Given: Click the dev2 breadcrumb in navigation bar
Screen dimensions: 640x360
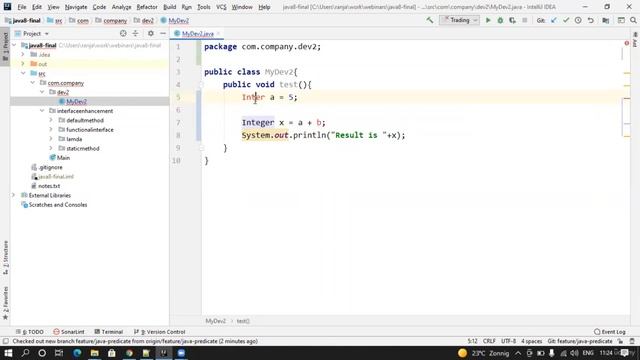Looking at the screenshot, I should (147, 20).
